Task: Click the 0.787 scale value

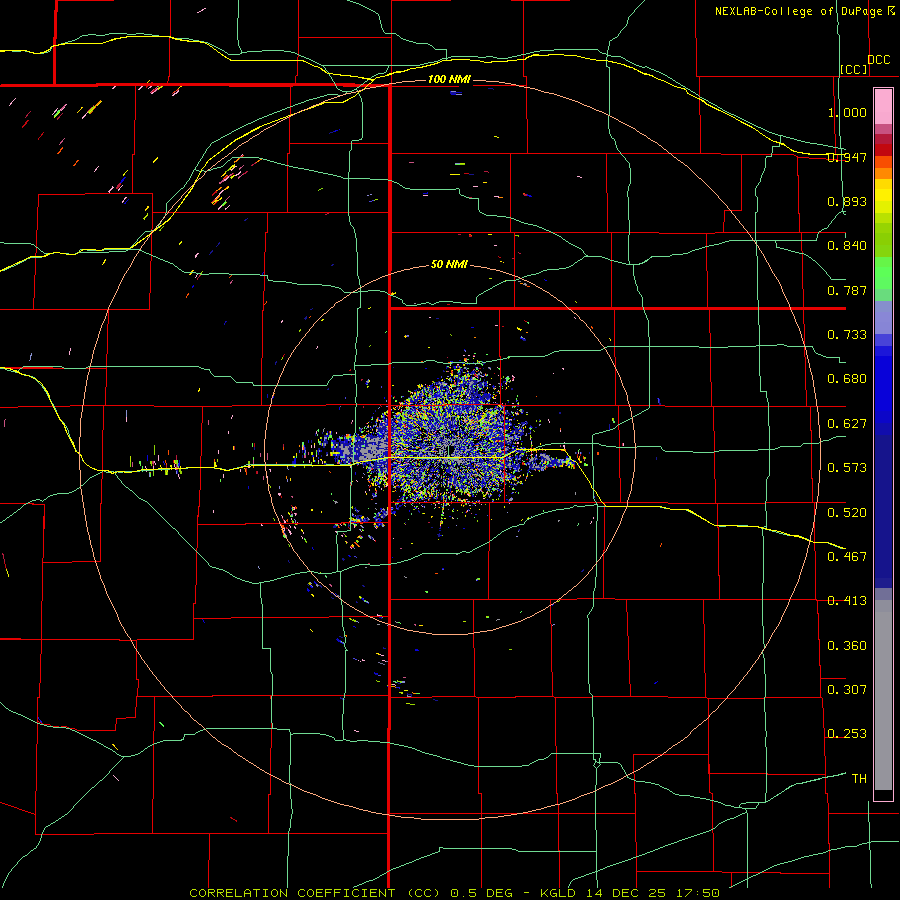Action: 847,290
